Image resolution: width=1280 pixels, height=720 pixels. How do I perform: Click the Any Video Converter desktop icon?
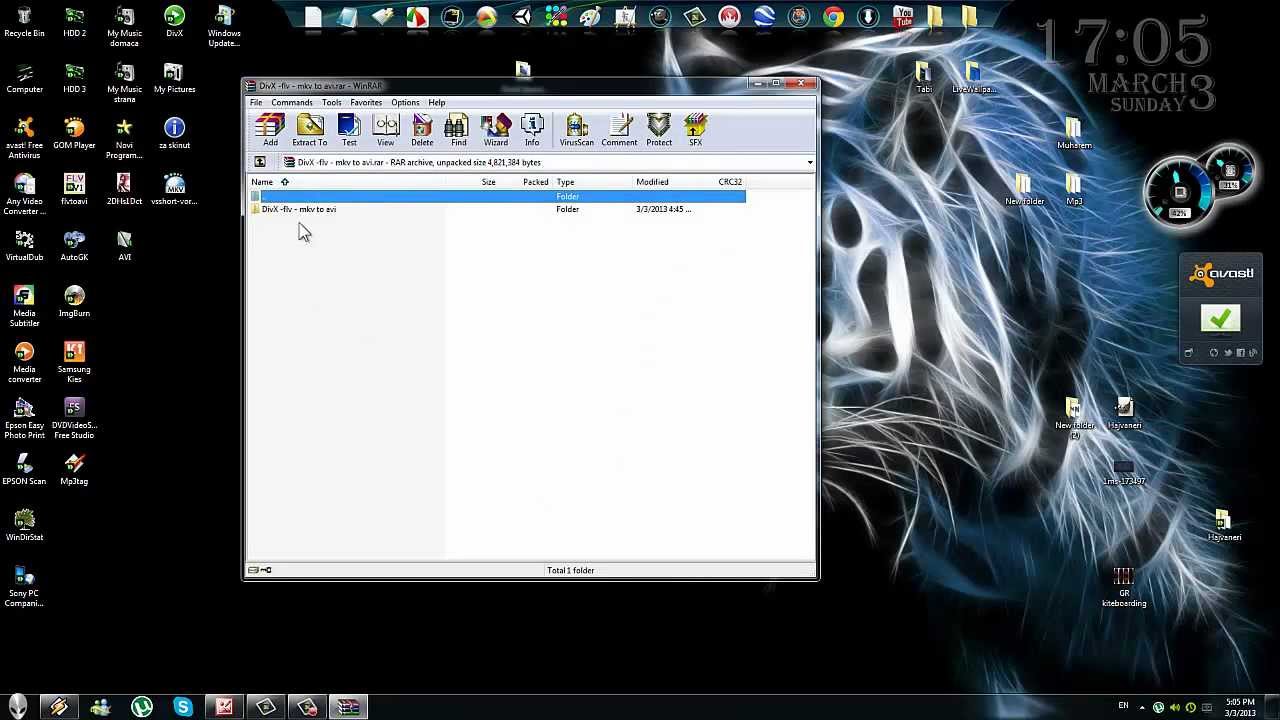pos(24,195)
